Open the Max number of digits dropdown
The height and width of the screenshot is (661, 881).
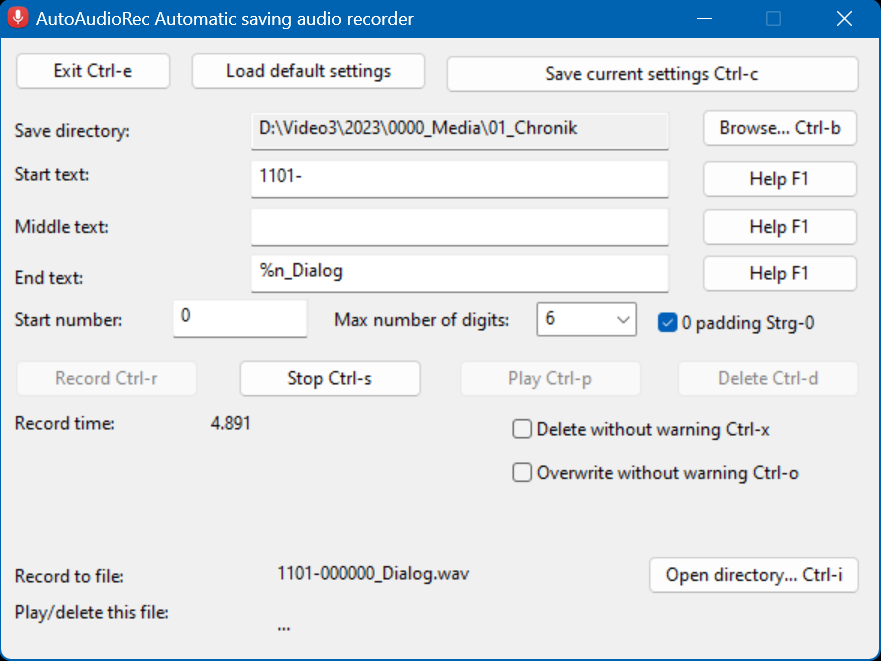tap(586, 319)
